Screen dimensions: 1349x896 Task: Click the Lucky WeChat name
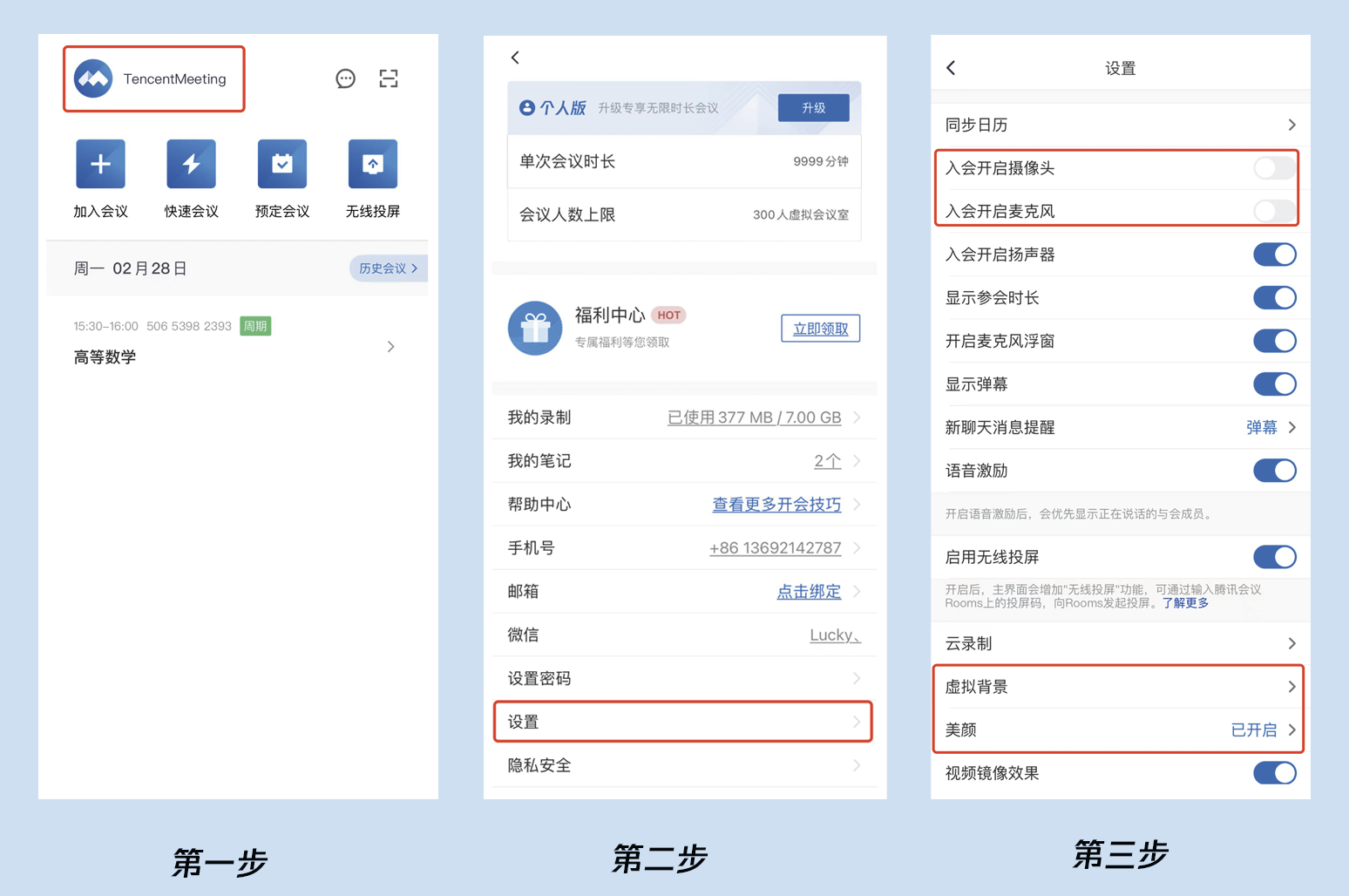(835, 635)
